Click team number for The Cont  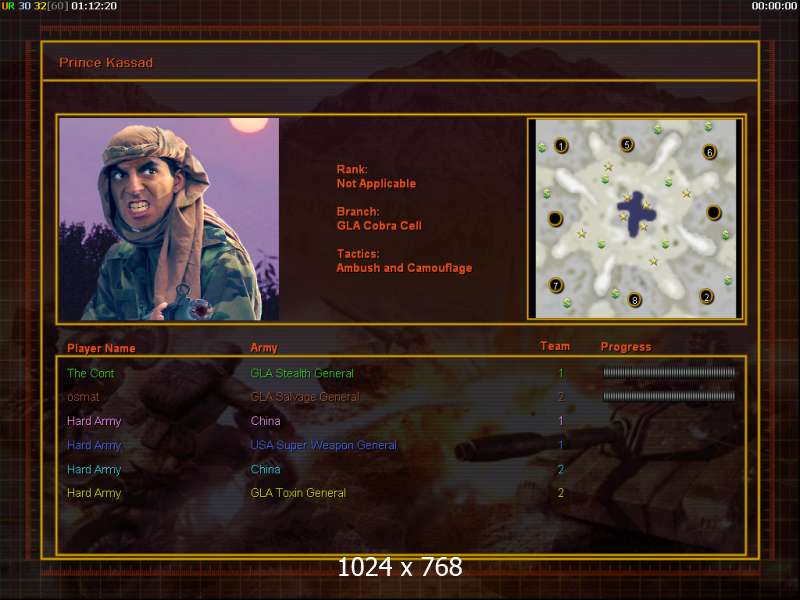pos(561,373)
